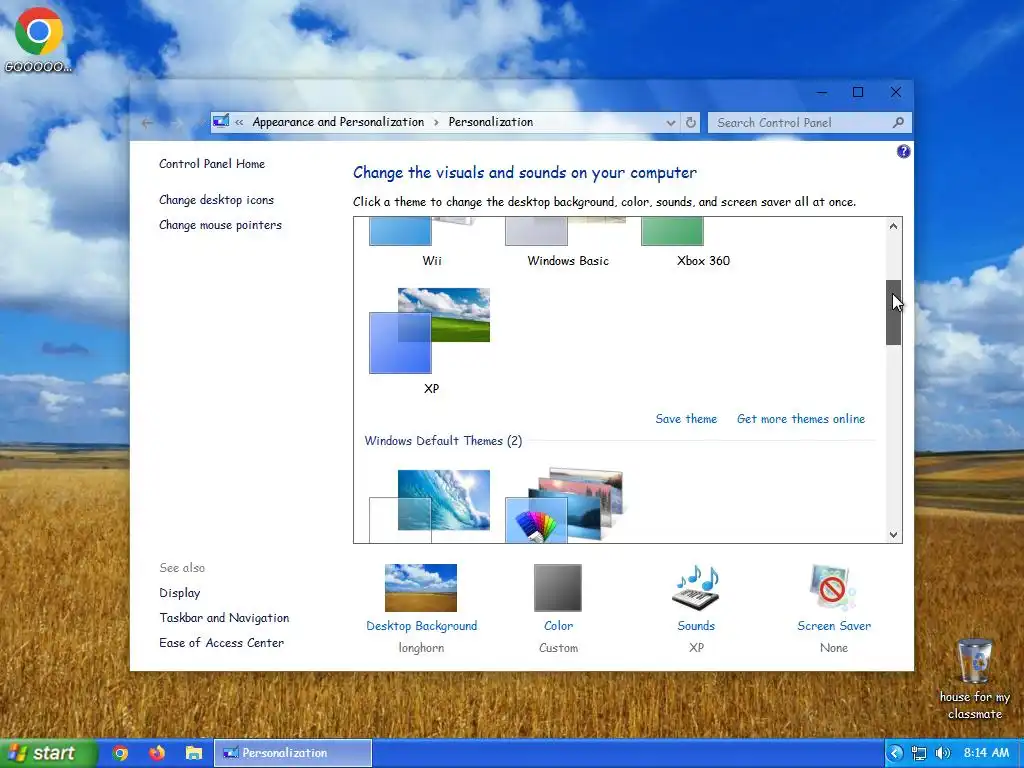The height and width of the screenshot is (768, 1024).
Task: Click the theme list scroll up arrow
Action: click(893, 226)
